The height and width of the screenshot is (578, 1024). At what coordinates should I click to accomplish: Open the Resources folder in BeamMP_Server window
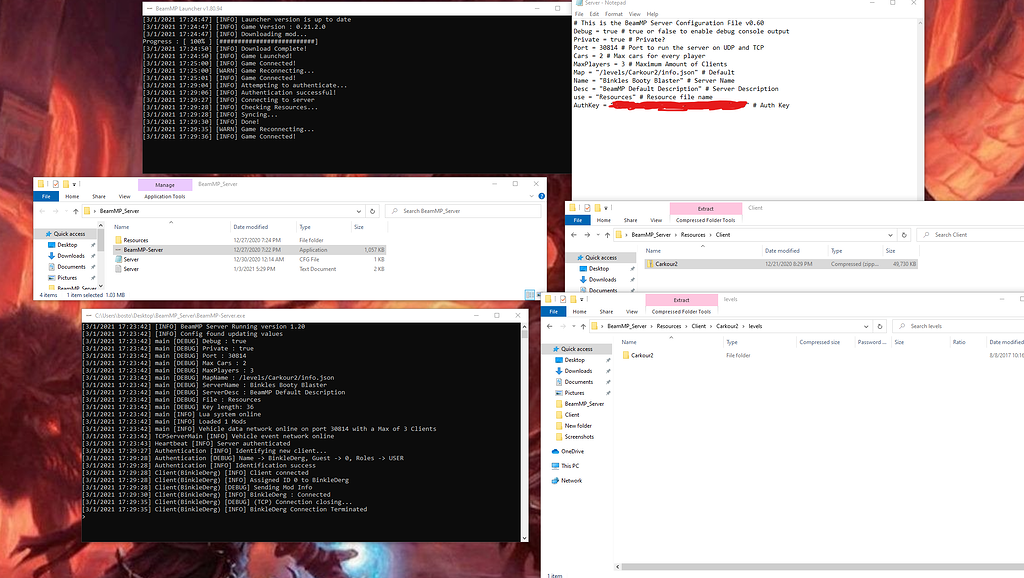[136, 240]
